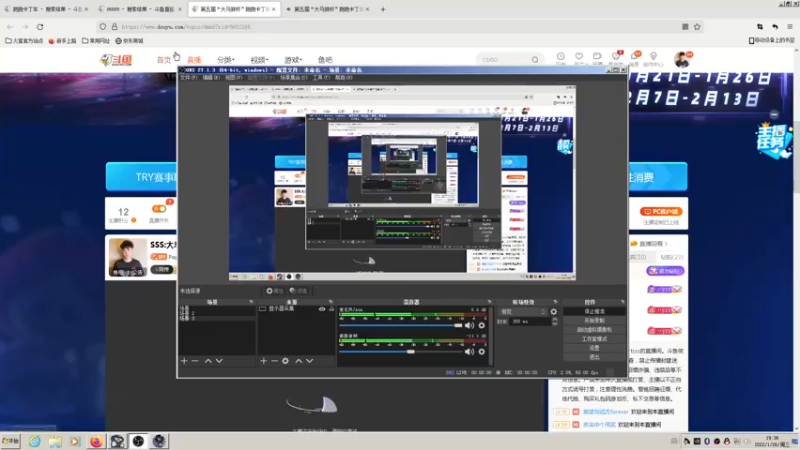Open the 视频 video dropdown in Douyu nav
Viewport: 800px width, 450px height.
tap(259, 60)
